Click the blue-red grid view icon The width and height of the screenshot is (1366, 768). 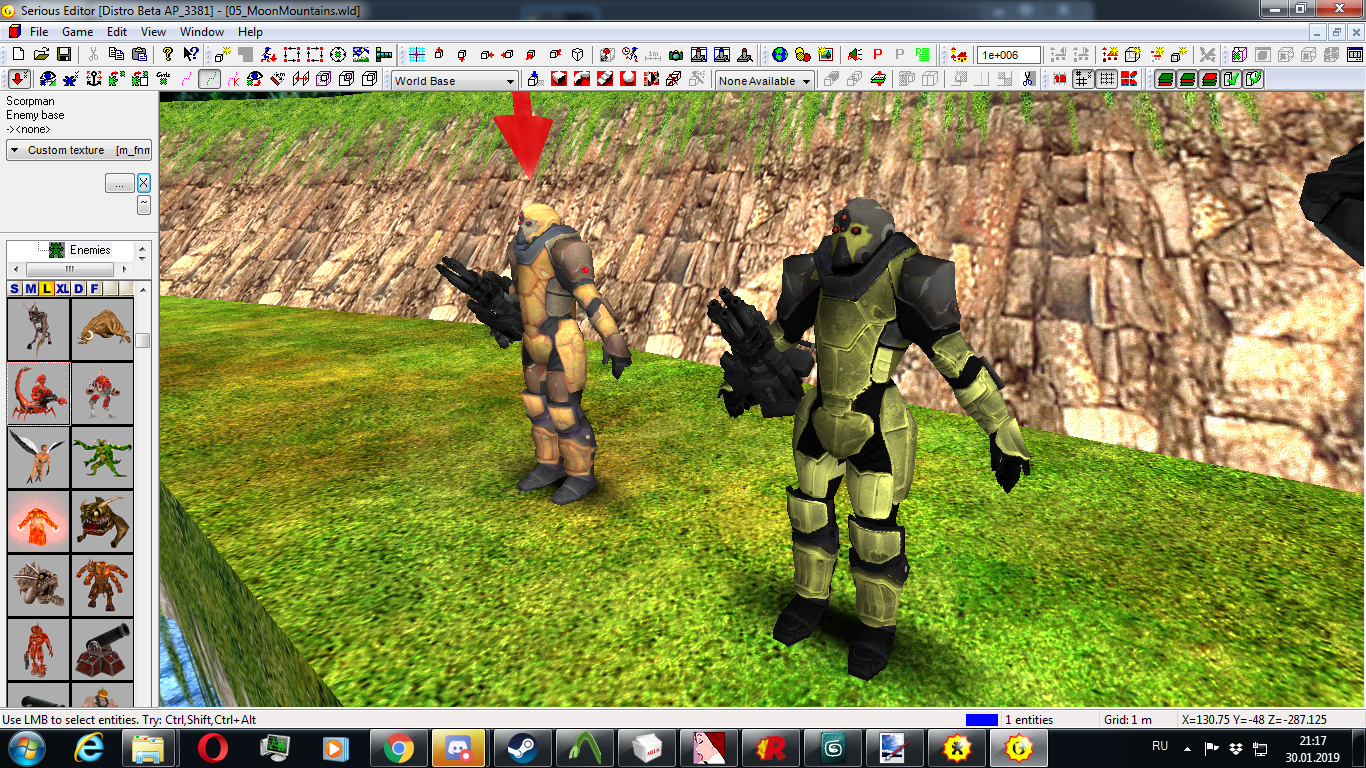coord(416,54)
